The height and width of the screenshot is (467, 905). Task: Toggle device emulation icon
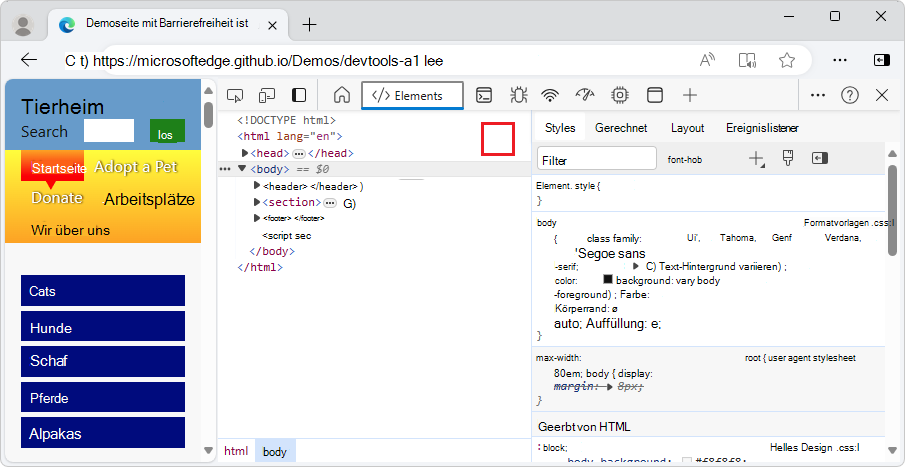267,95
